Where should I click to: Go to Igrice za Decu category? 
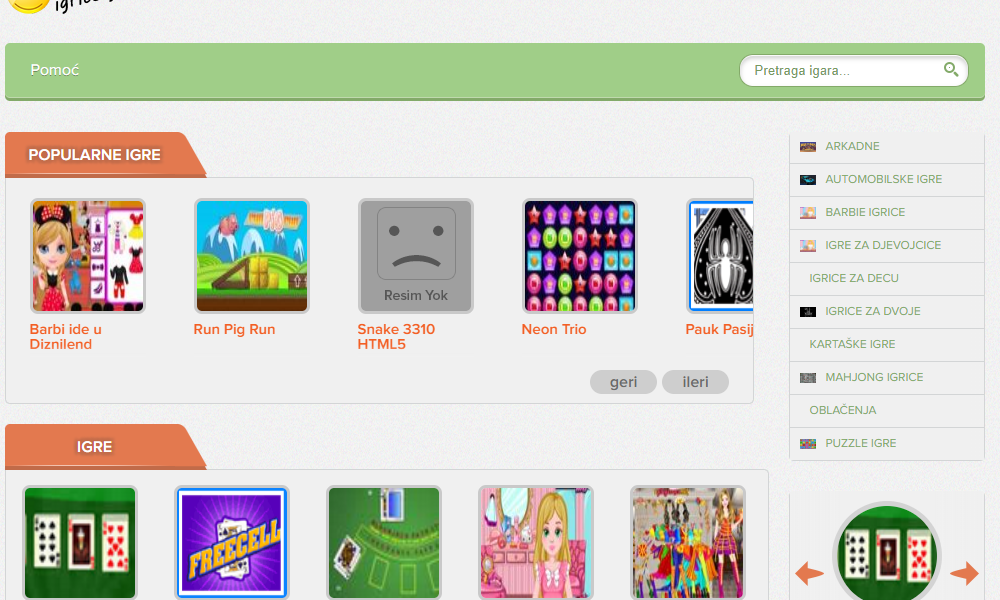(853, 278)
